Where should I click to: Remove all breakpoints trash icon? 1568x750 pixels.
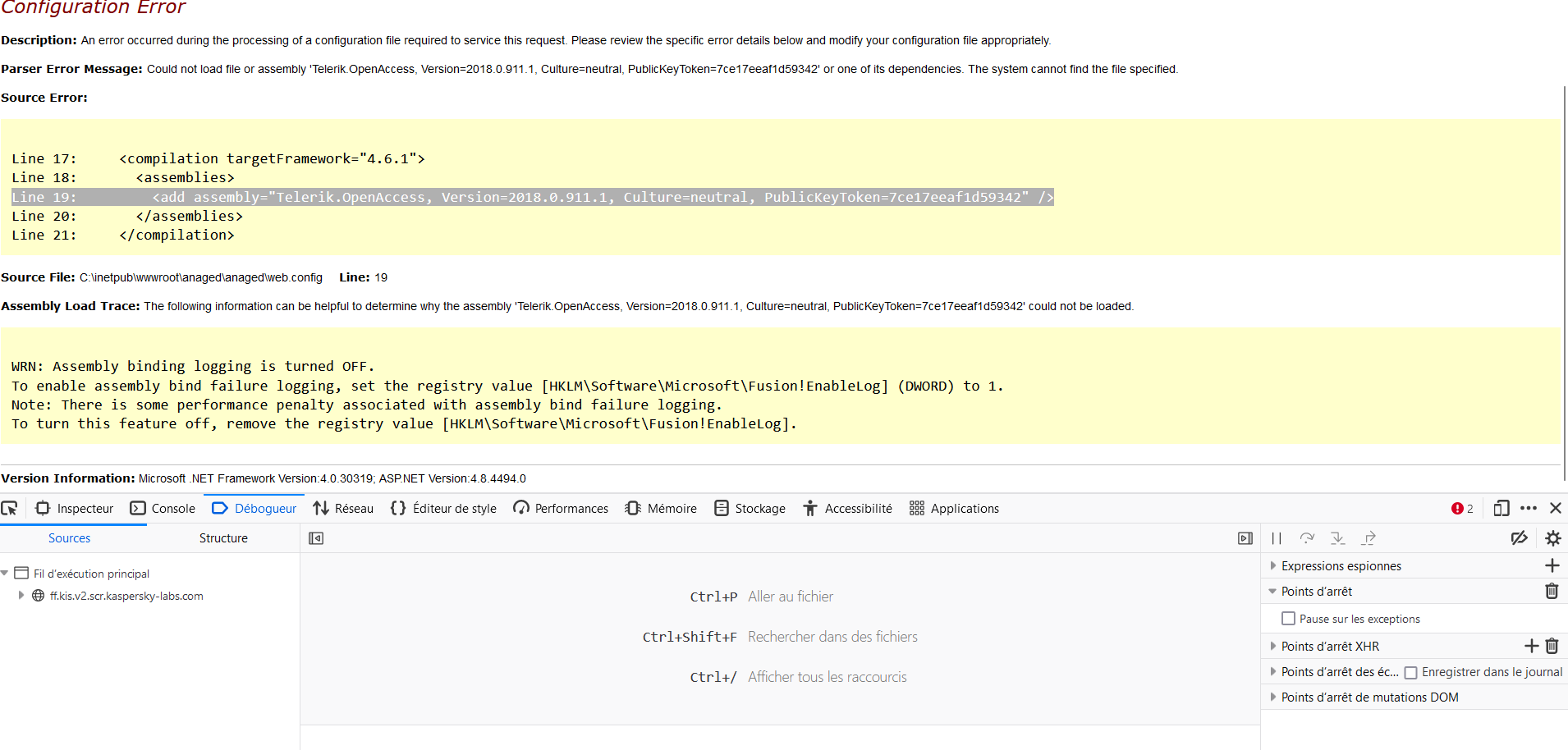click(1552, 591)
